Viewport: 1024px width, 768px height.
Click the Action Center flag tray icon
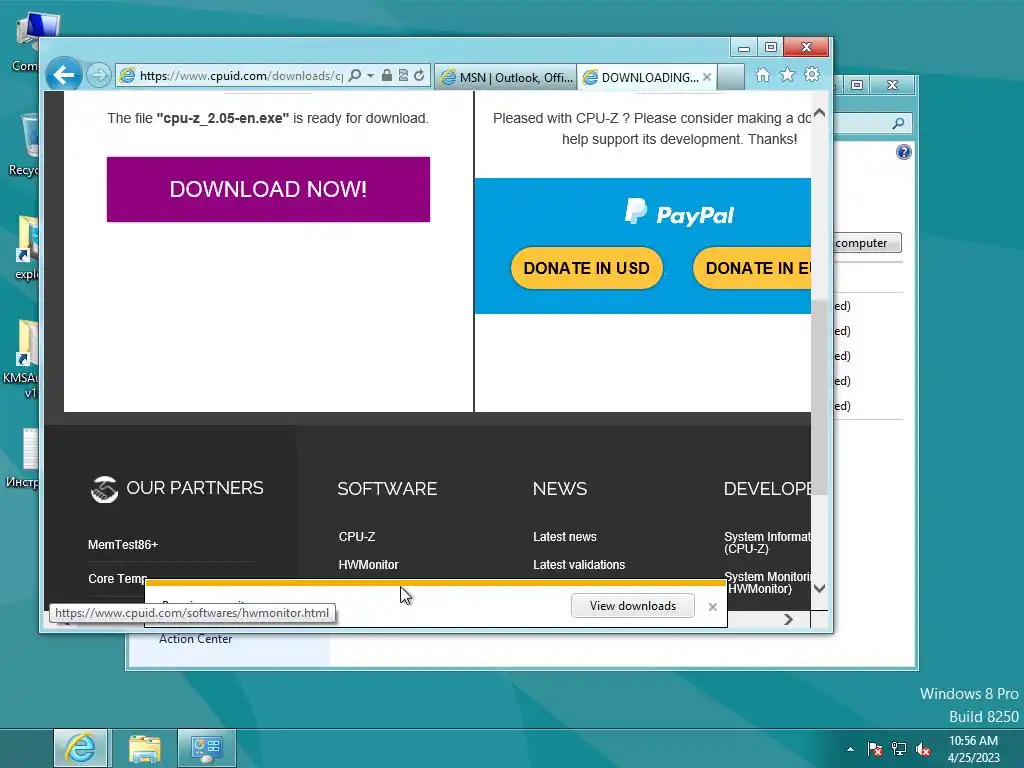pyautogui.click(x=874, y=749)
